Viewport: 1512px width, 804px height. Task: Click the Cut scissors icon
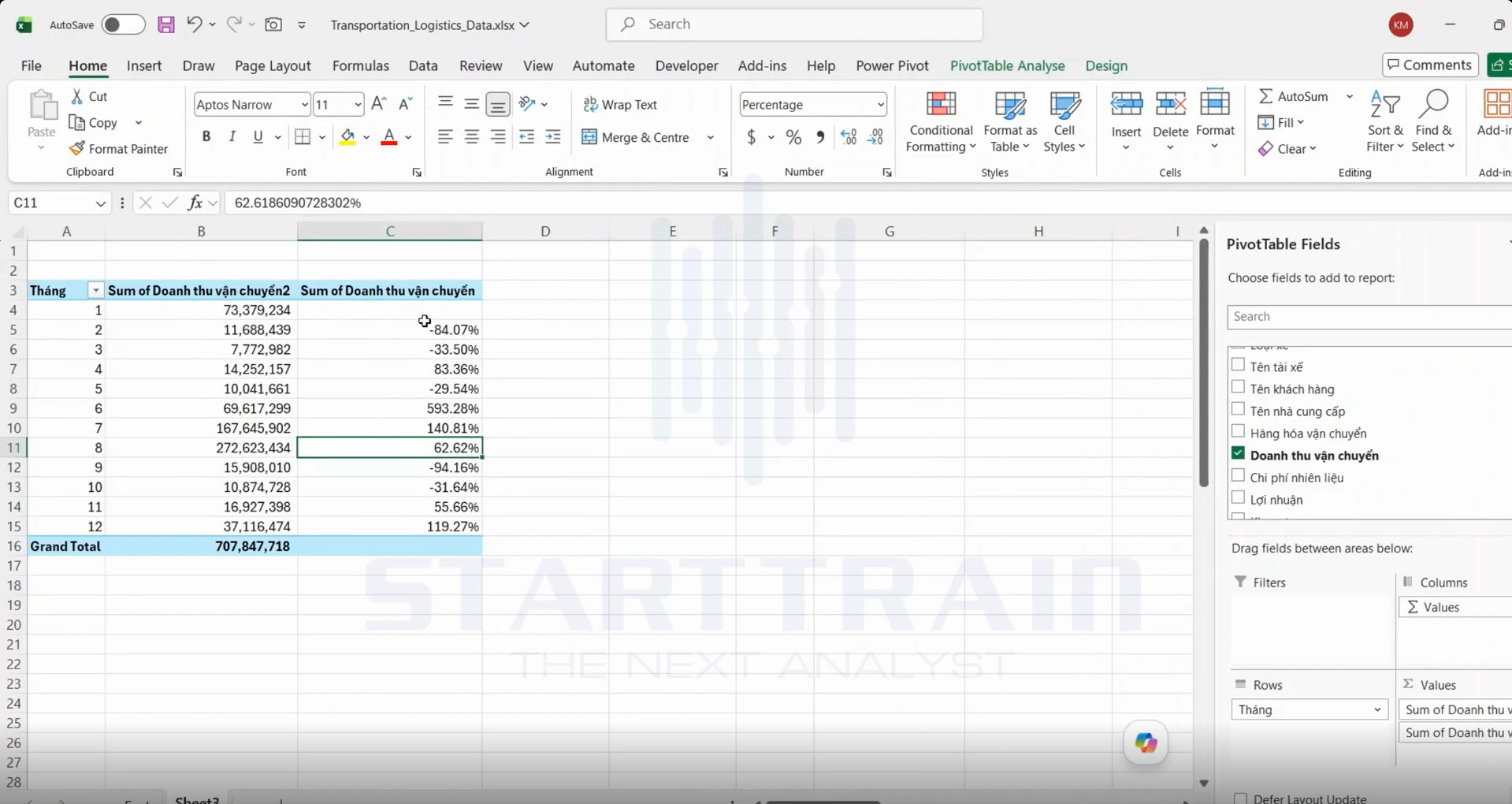point(77,96)
